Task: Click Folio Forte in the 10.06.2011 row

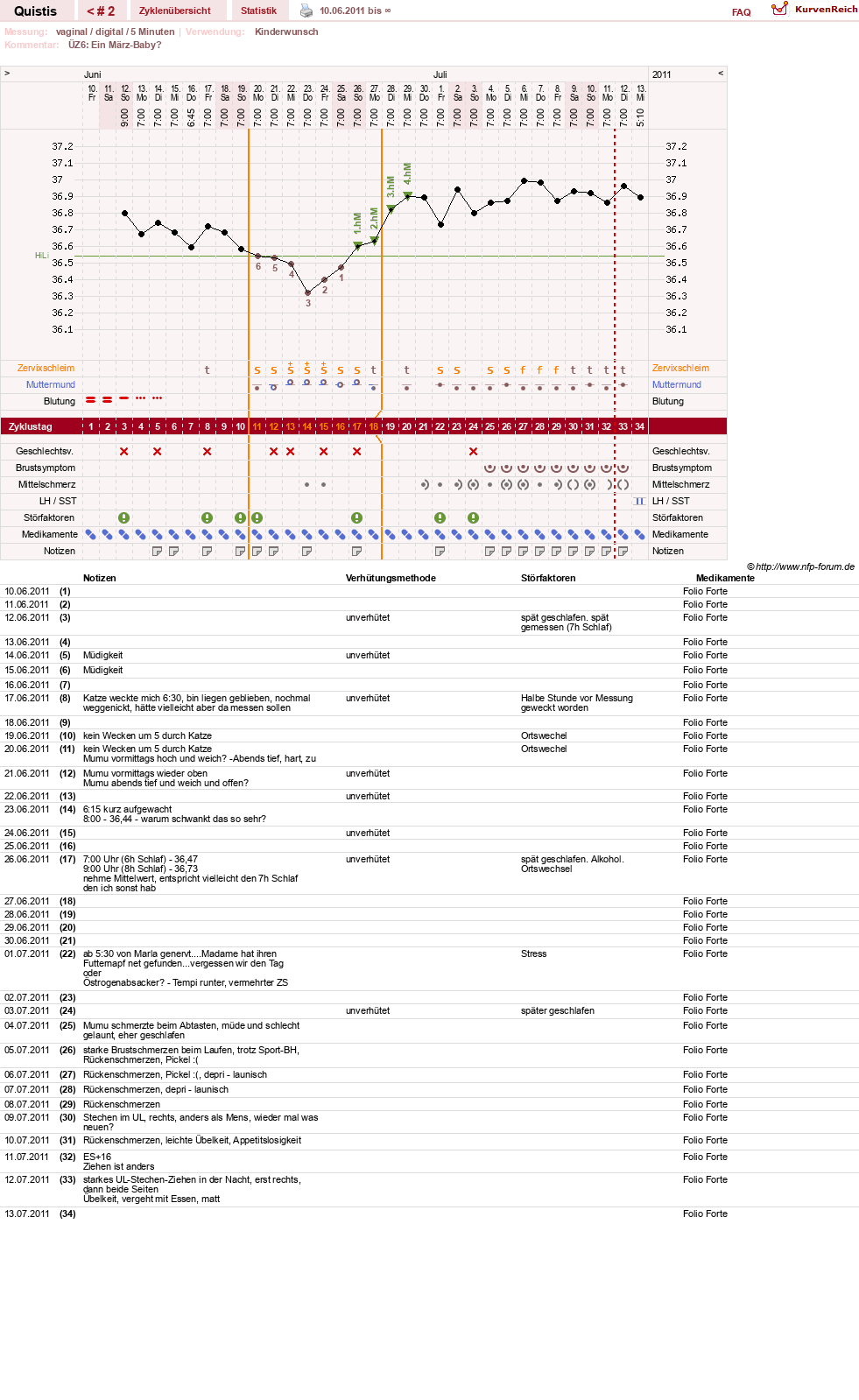Action: coord(705,592)
